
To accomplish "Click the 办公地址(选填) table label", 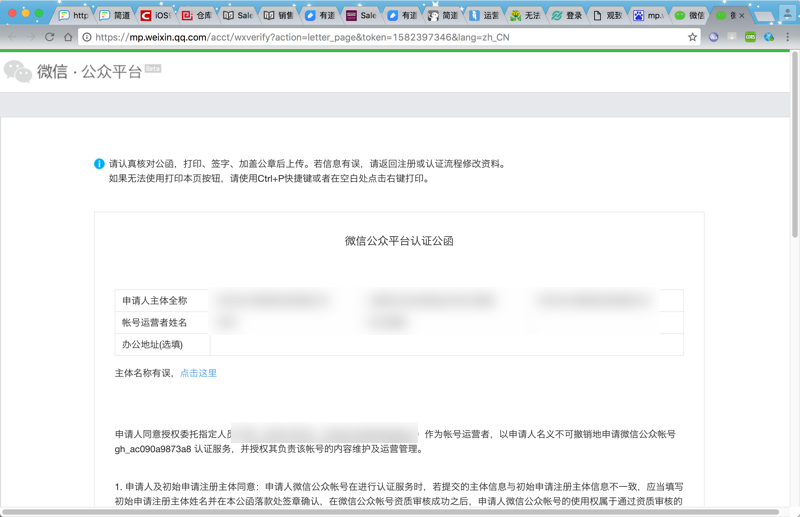I will tap(152, 344).
